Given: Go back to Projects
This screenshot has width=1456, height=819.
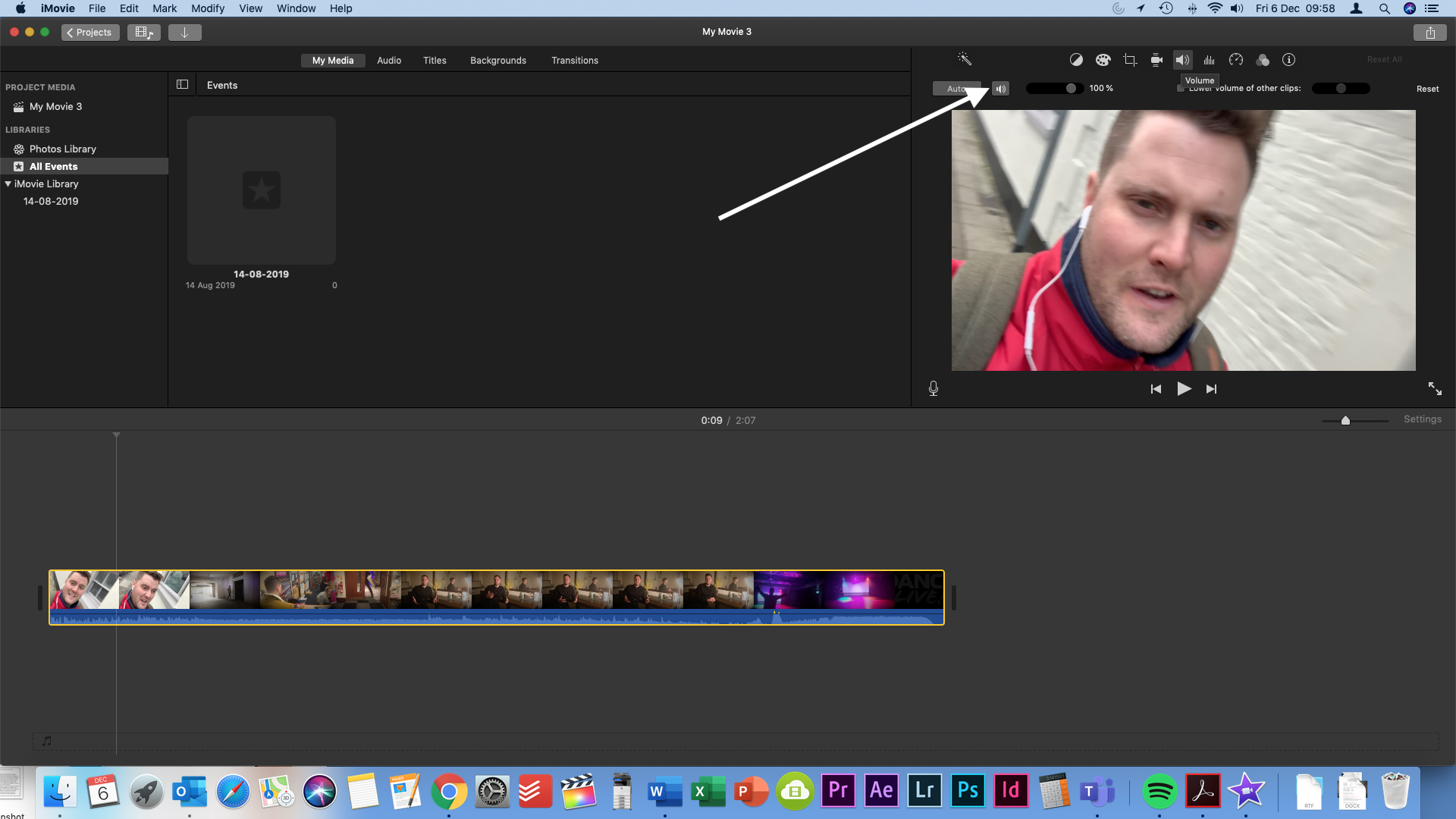Looking at the screenshot, I should pyautogui.click(x=90, y=32).
